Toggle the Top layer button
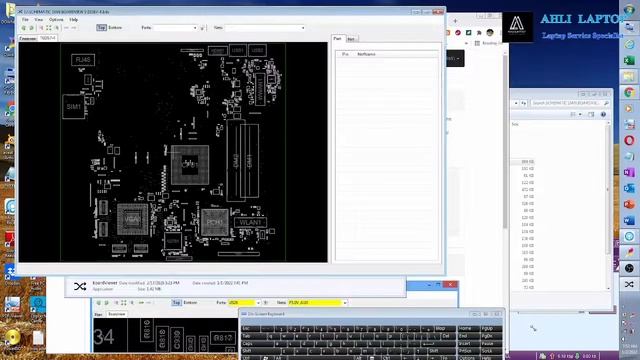The width and height of the screenshot is (640, 360). coord(101,27)
